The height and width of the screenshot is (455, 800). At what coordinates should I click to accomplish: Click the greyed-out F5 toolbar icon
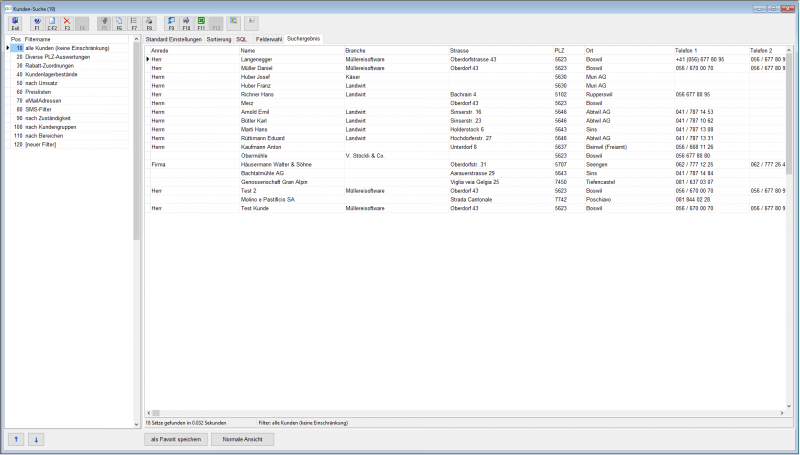click(x=104, y=23)
